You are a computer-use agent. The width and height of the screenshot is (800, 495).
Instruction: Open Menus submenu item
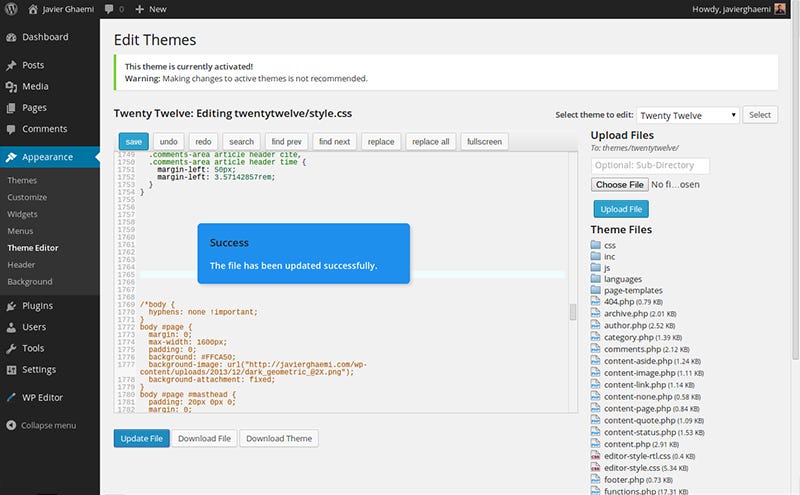click(x=20, y=231)
